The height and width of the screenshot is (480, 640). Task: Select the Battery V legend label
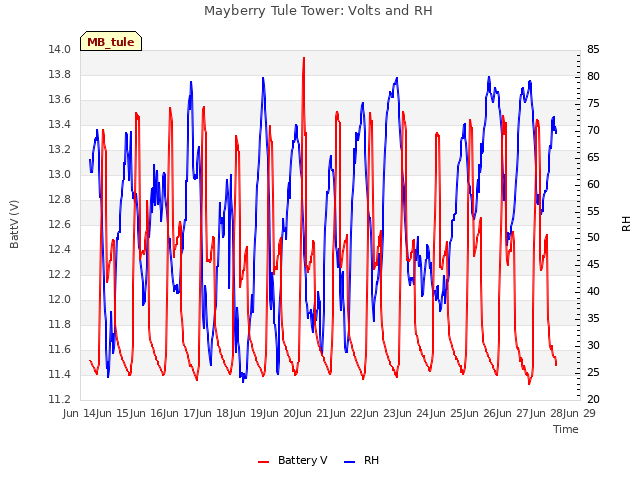[302, 460]
